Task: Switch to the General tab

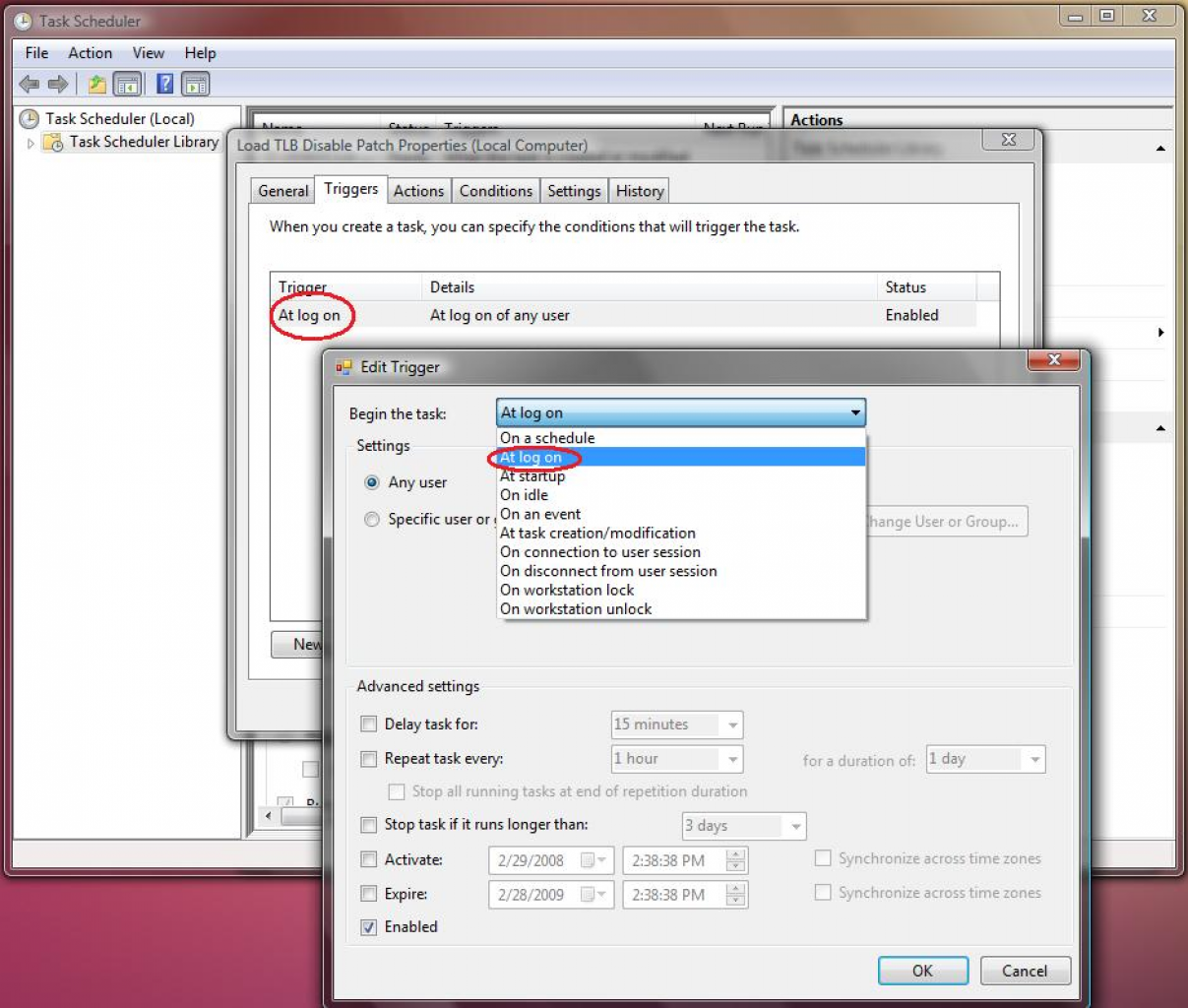Action: tap(283, 191)
